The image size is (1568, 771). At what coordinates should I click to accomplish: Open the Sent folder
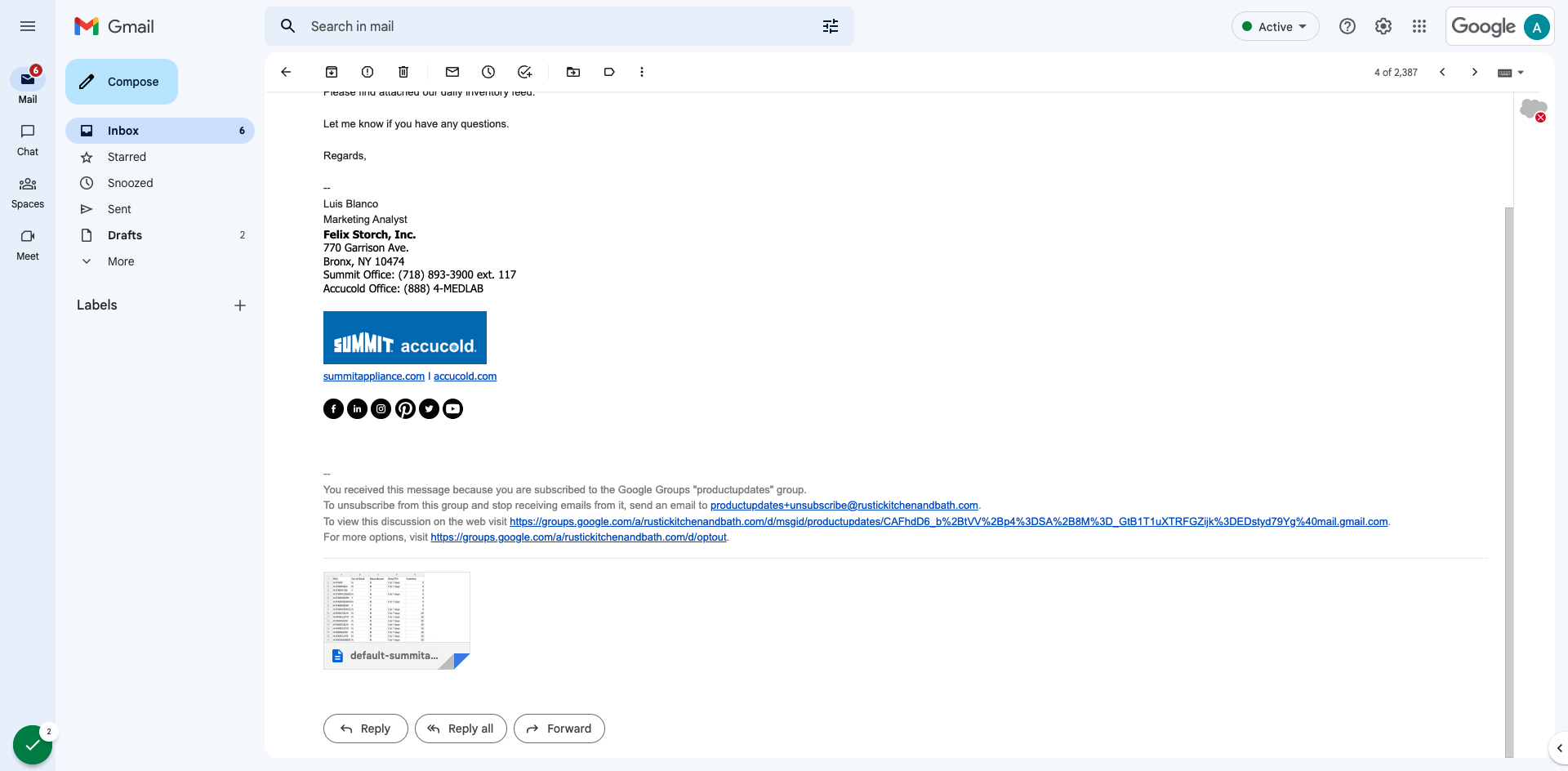[x=160, y=209]
